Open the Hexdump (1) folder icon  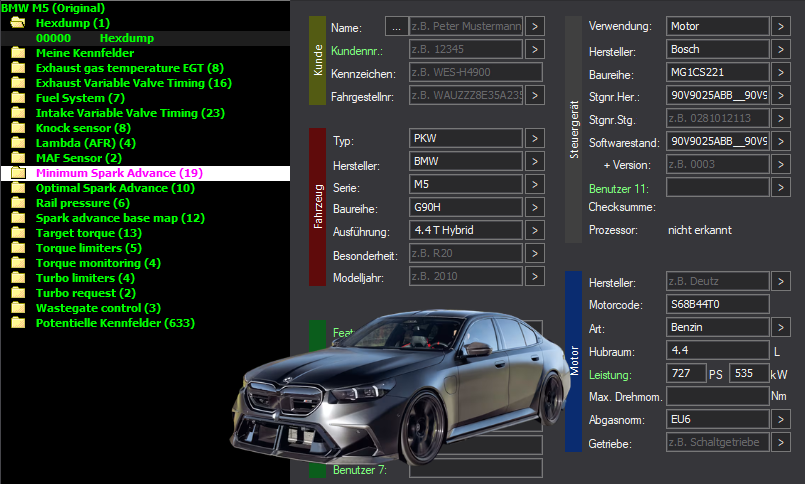[18, 23]
